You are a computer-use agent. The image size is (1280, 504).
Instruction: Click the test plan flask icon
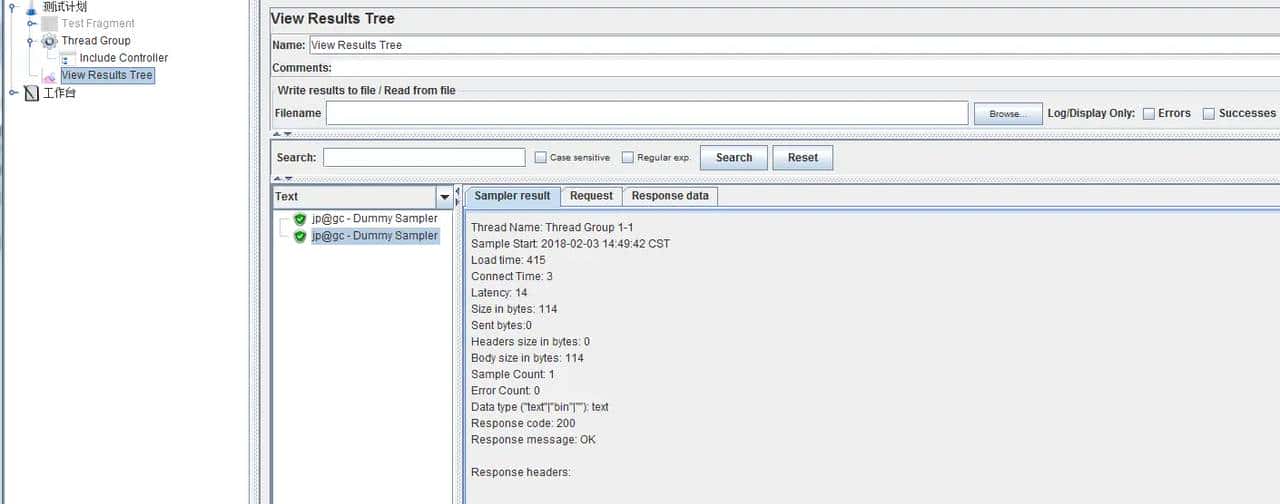coord(32,7)
